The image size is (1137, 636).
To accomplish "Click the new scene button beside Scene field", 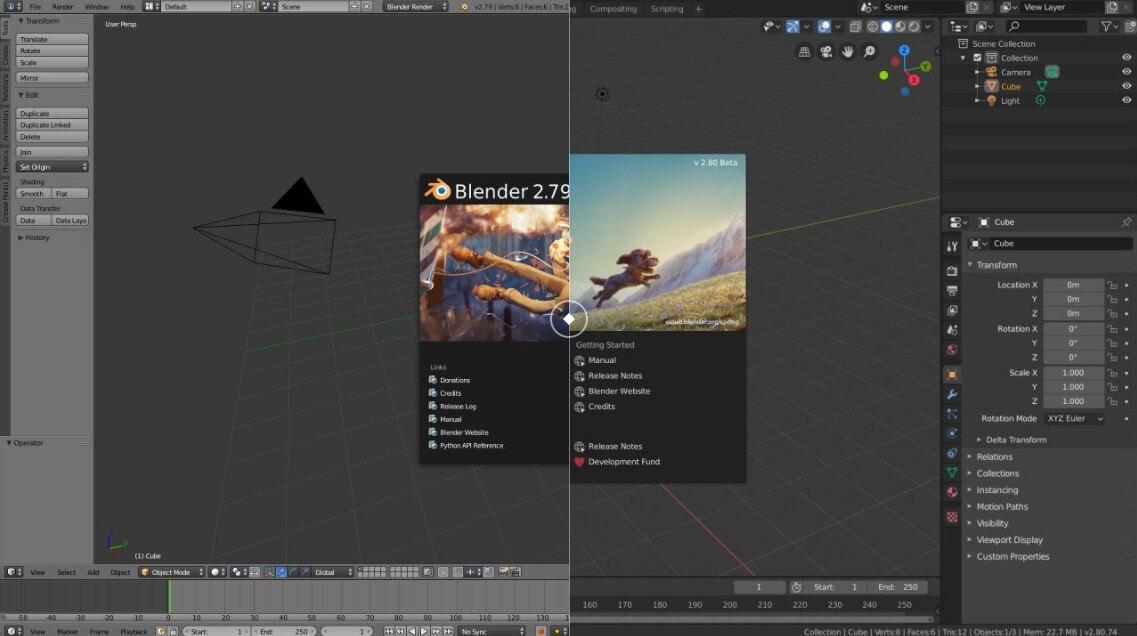I will click(x=972, y=7).
